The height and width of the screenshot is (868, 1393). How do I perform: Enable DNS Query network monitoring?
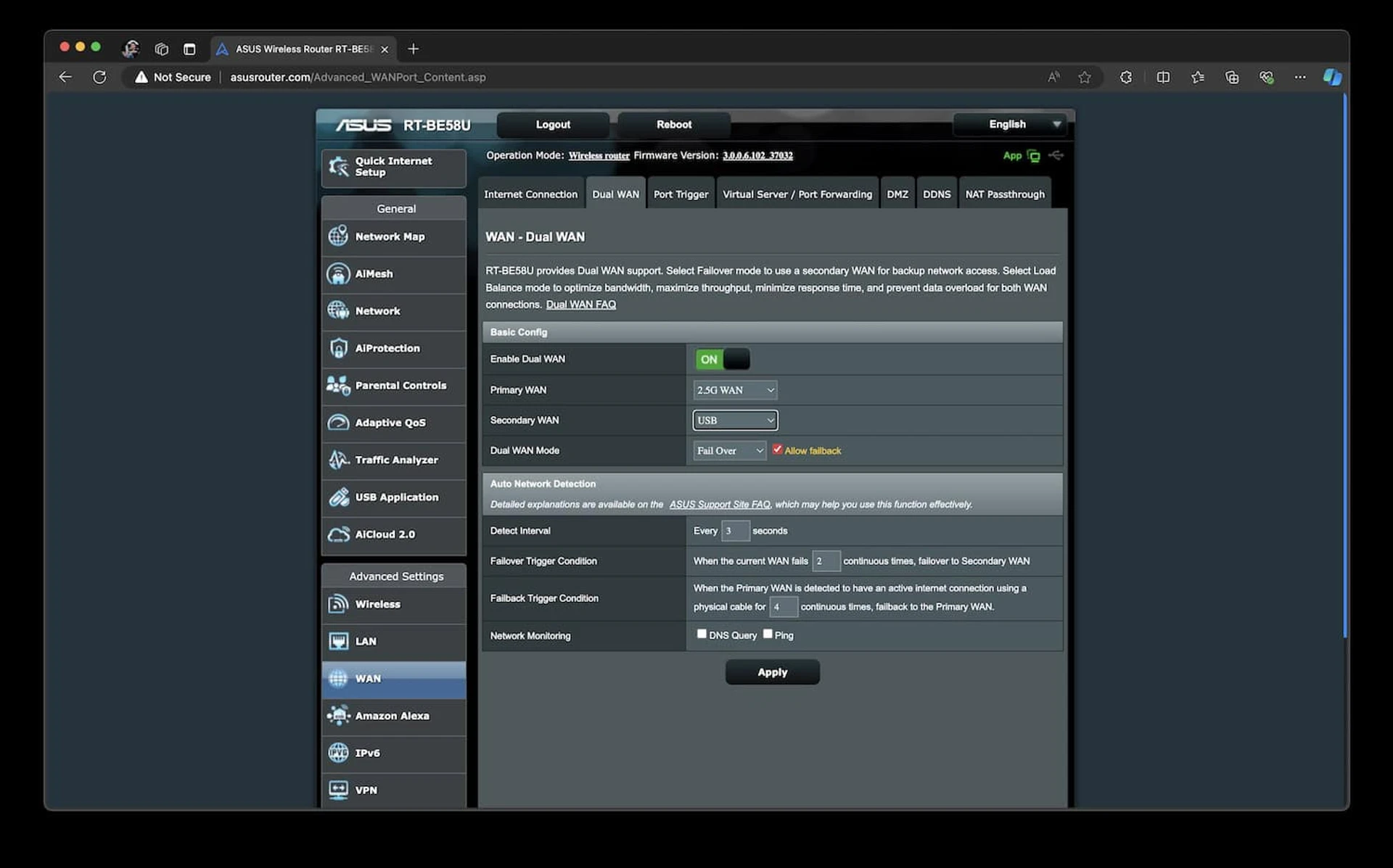pos(702,634)
